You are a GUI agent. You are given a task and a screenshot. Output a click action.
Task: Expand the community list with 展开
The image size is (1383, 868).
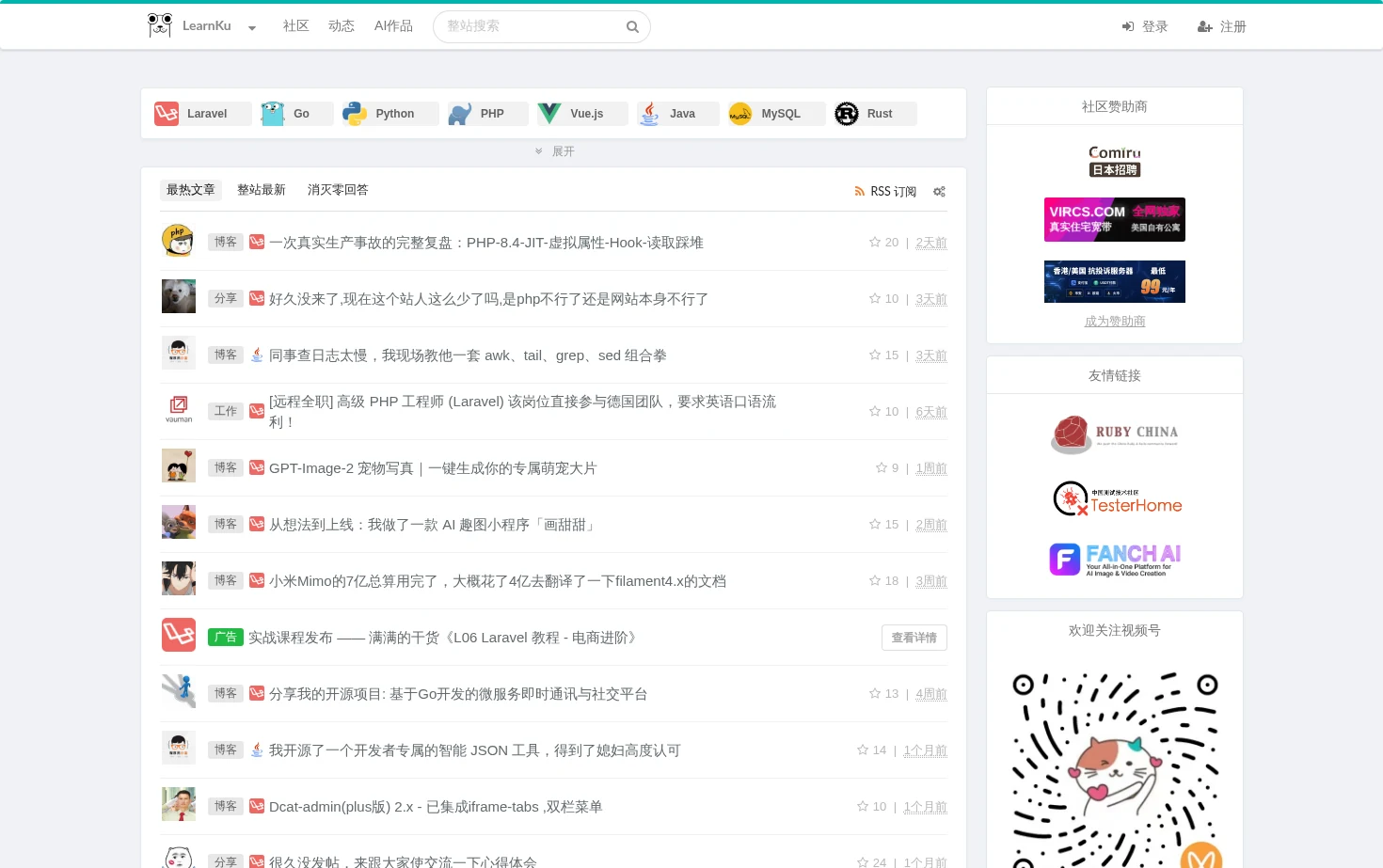point(554,151)
